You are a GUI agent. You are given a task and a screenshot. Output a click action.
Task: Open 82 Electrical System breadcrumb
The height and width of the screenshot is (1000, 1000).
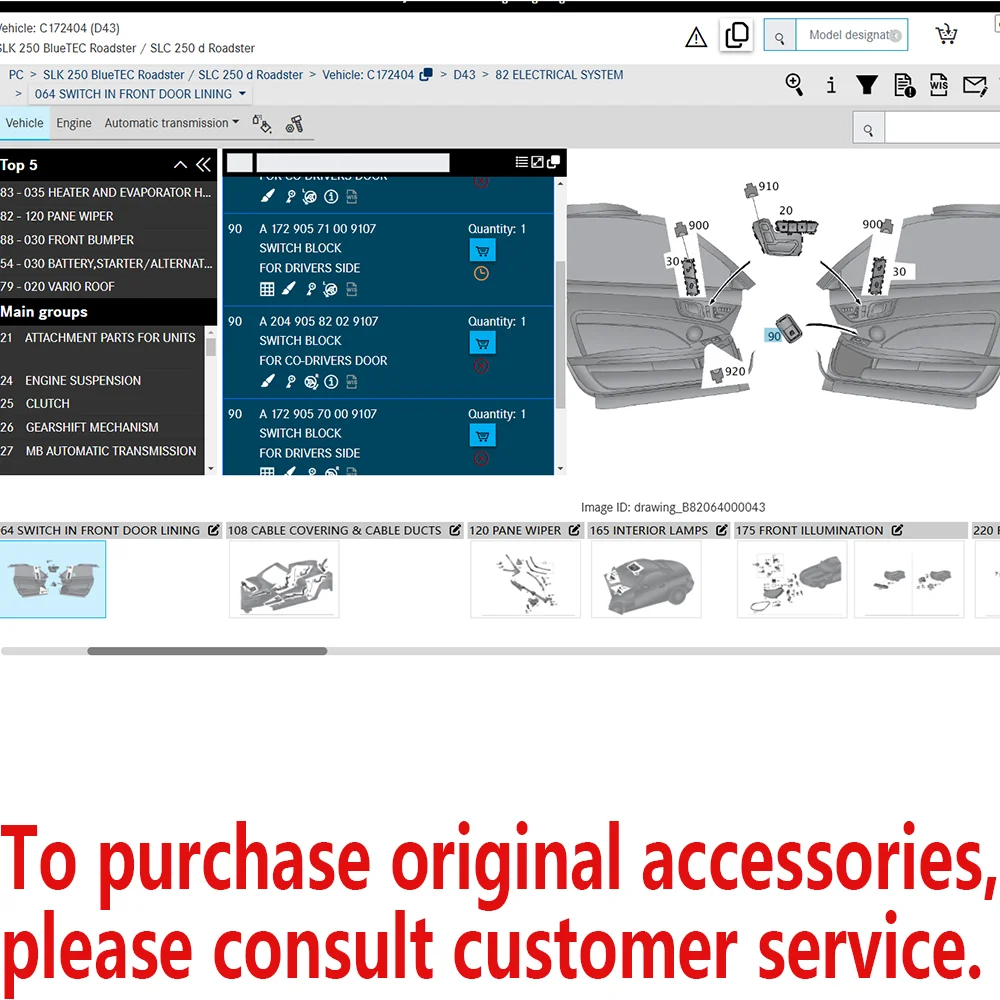pyautogui.click(x=559, y=75)
